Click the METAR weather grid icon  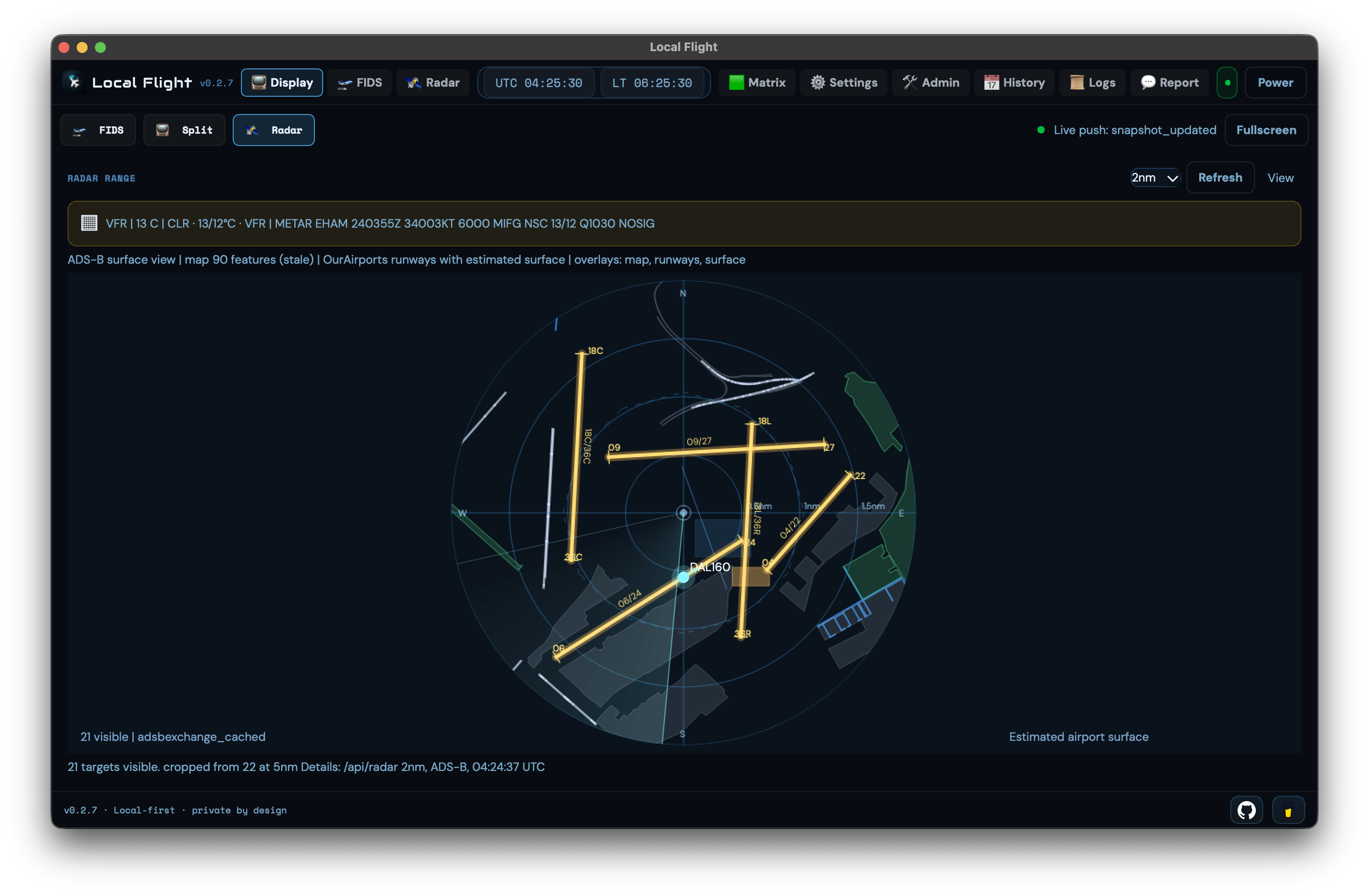pyautogui.click(x=89, y=223)
